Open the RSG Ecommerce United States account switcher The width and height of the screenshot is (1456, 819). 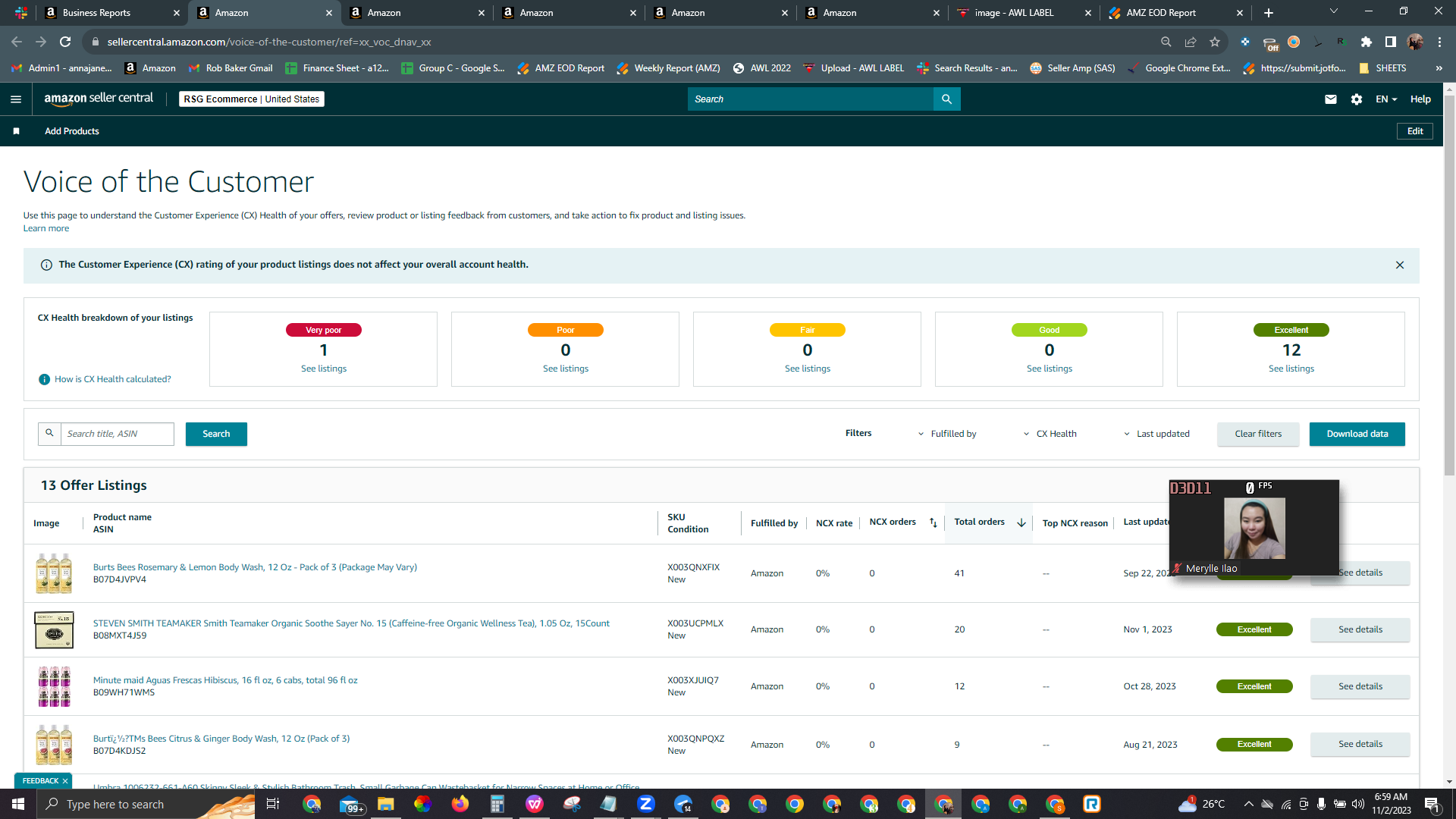coord(252,99)
